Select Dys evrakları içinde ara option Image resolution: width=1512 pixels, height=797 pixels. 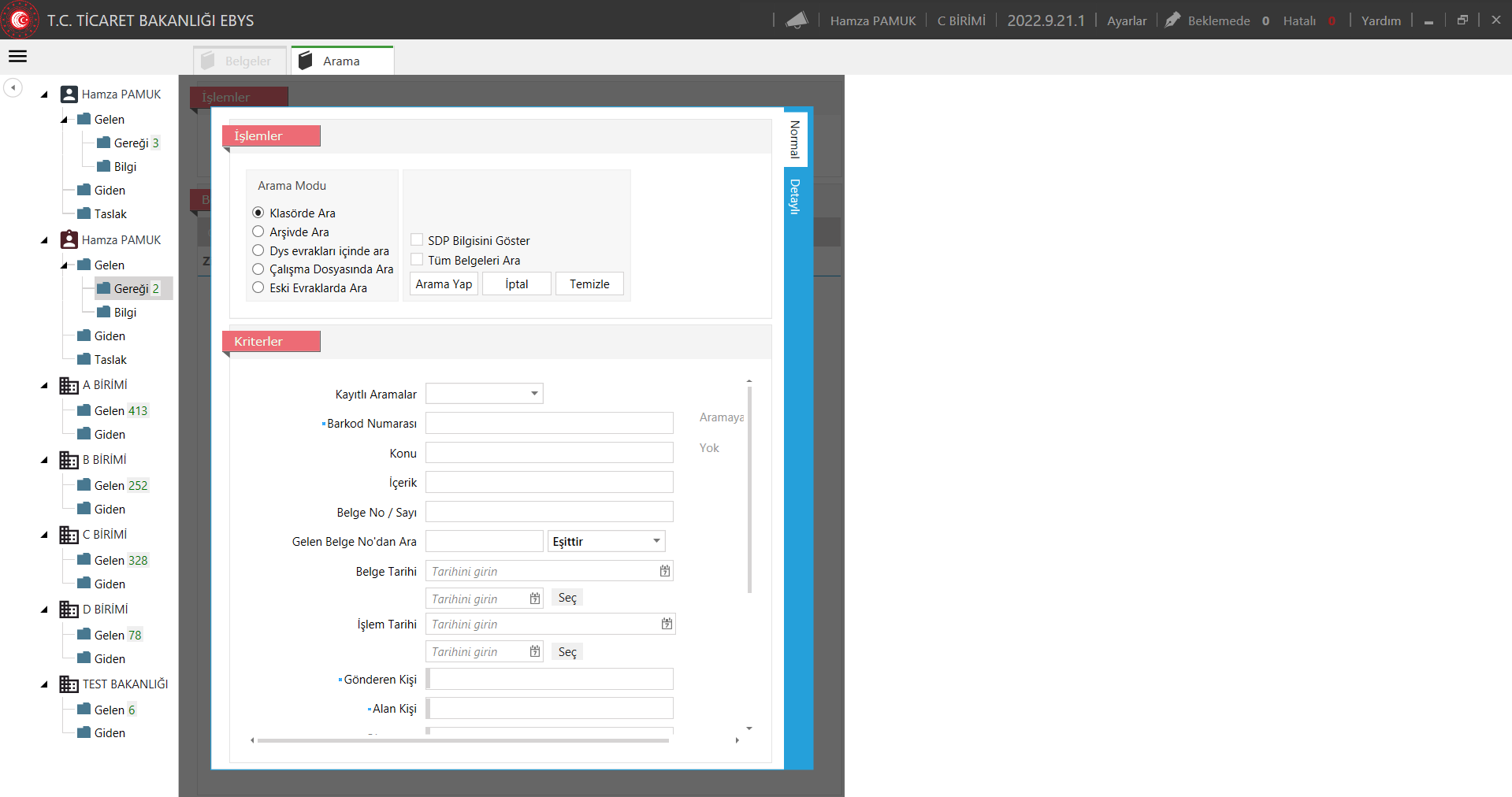(x=258, y=250)
